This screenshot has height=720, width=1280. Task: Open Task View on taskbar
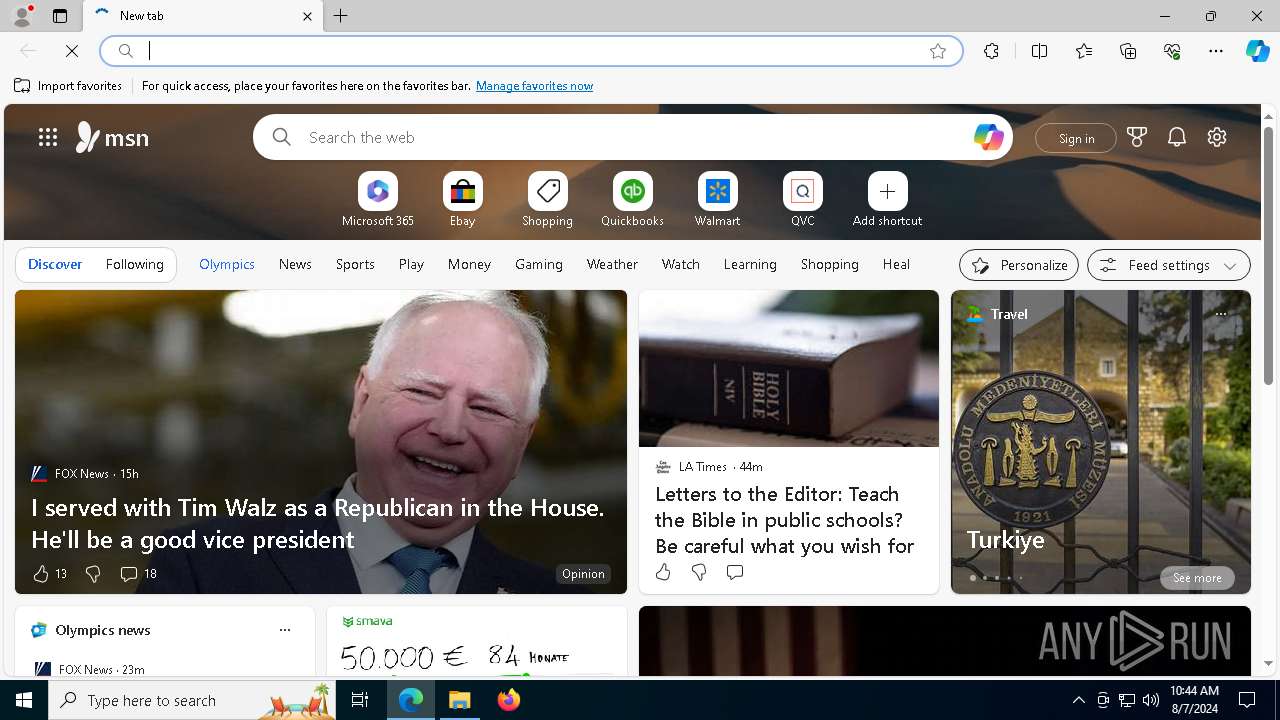coord(360,700)
